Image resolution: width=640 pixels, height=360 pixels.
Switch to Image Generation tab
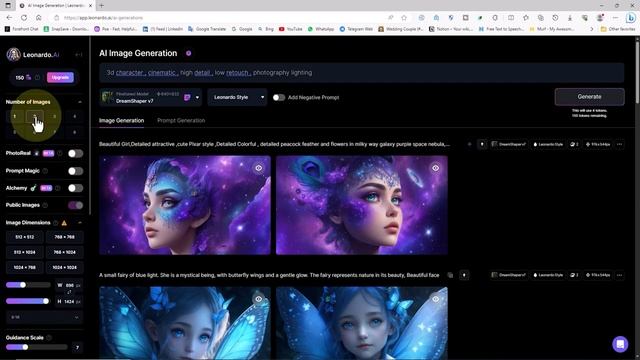click(x=122, y=121)
